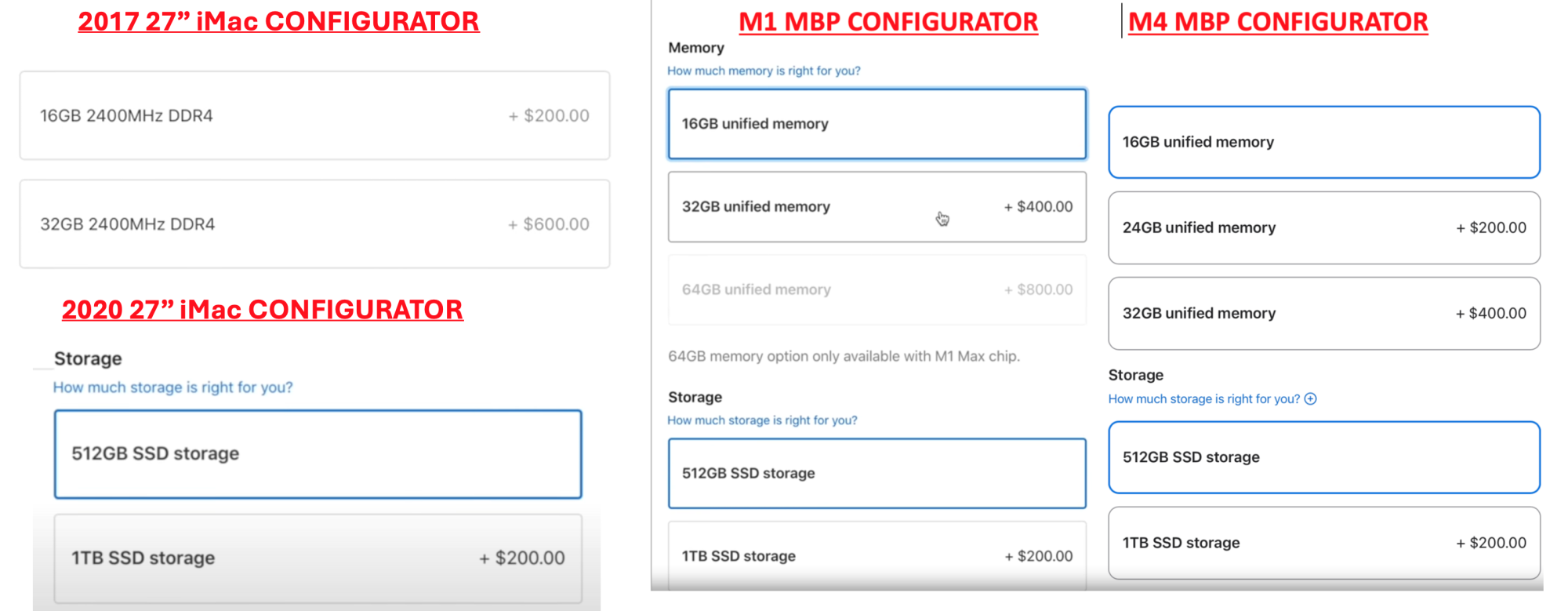The height and width of the screenshot is (611, 1568).
Task: Pick the 24GB unified memory option
Action: pos(1323,228)
